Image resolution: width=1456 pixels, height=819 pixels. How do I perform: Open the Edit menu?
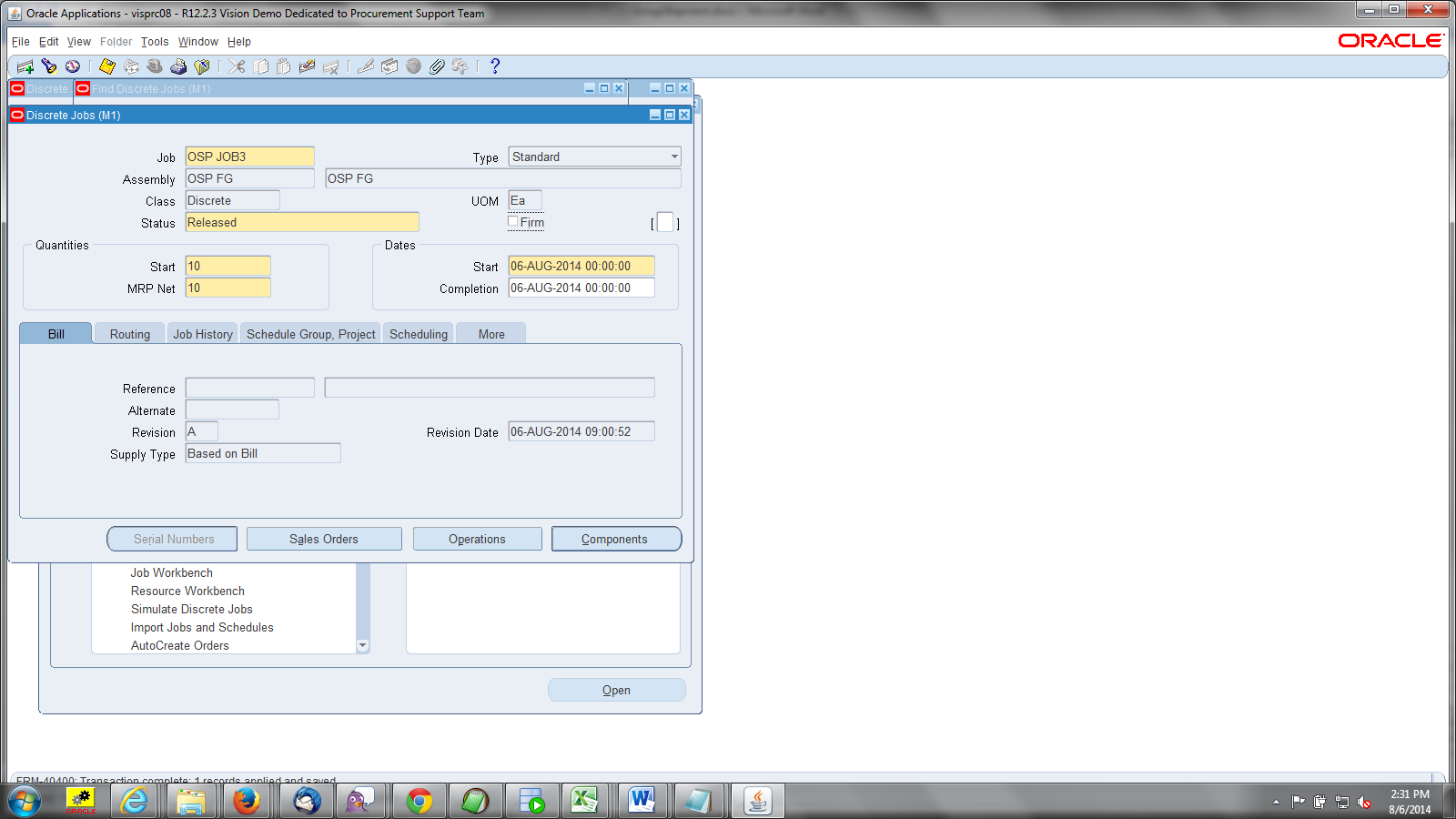click(48, 42)
